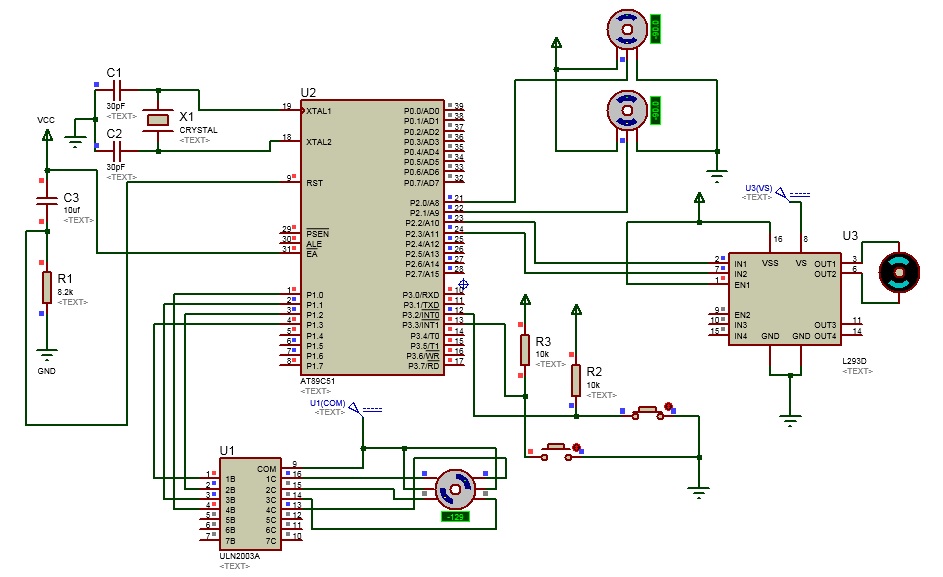The image size is (943, 577).
Task: Click the P2.0/A8 pin label
Action: point(425,203)
